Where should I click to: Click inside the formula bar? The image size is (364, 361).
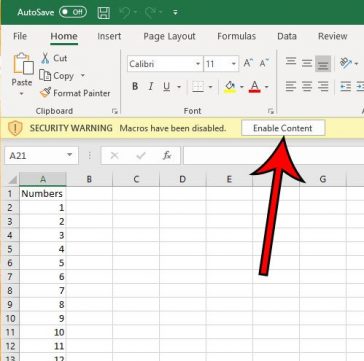(x=273, y=156)
